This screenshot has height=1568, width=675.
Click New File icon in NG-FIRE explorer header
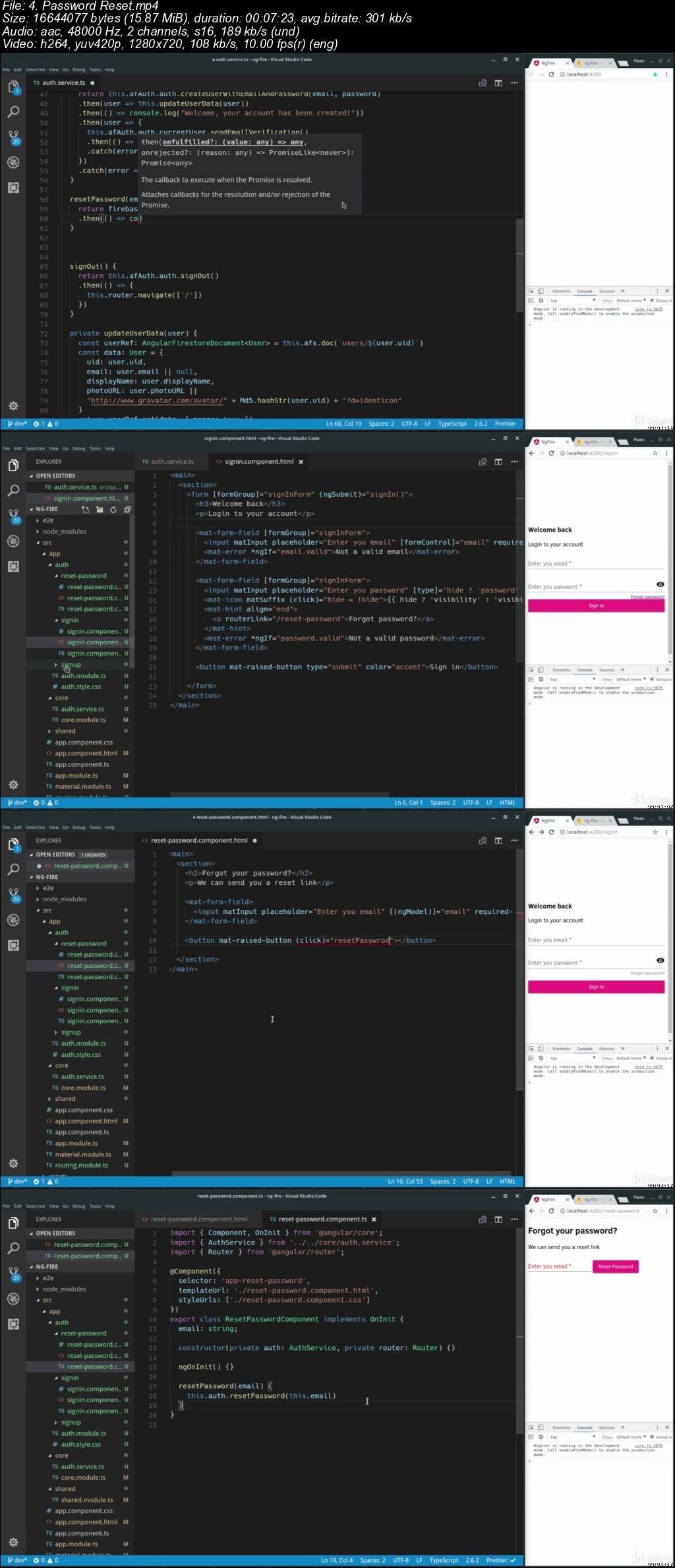pos(85,509)
